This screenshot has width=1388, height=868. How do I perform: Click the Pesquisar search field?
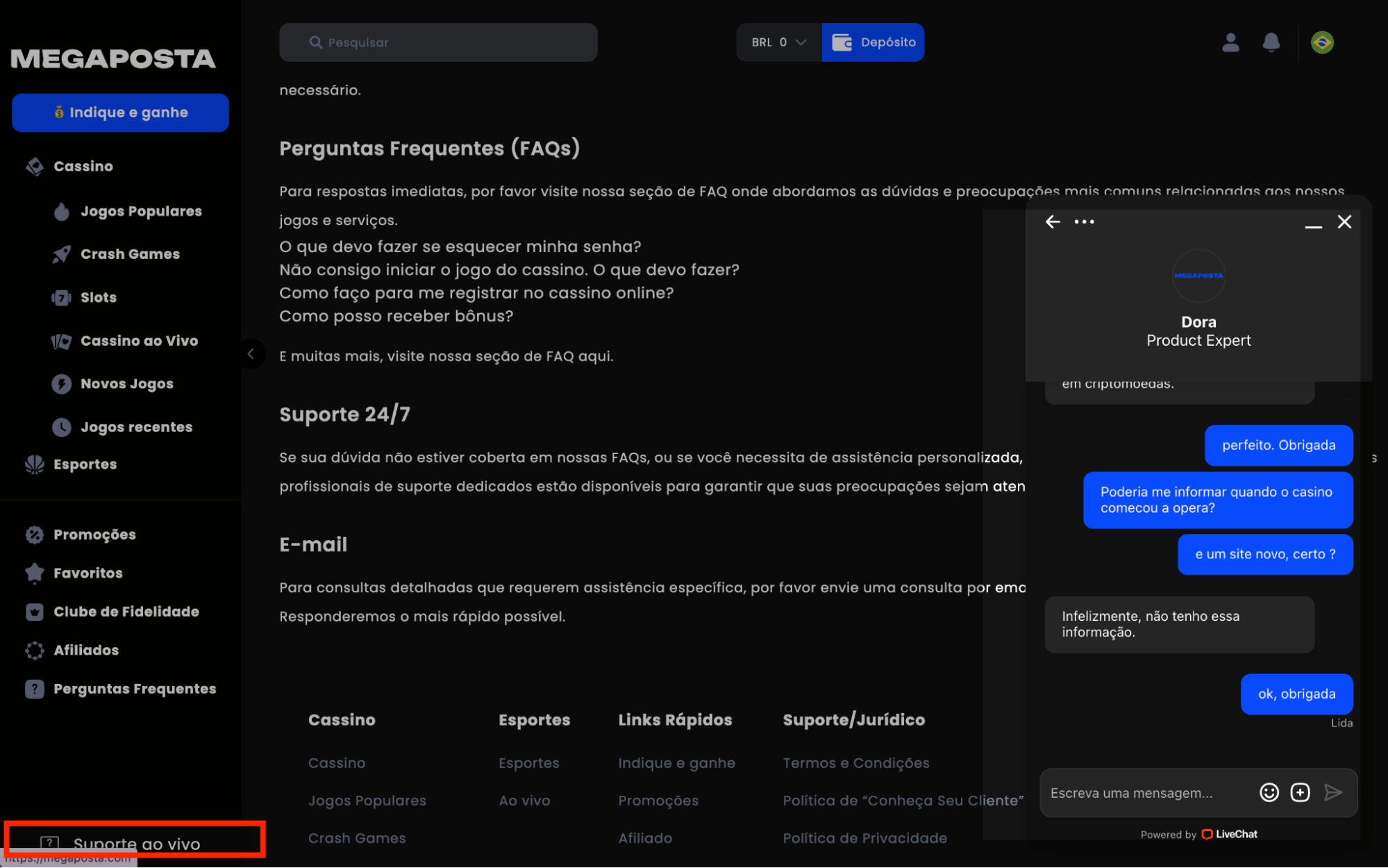[x=438, y=42]
